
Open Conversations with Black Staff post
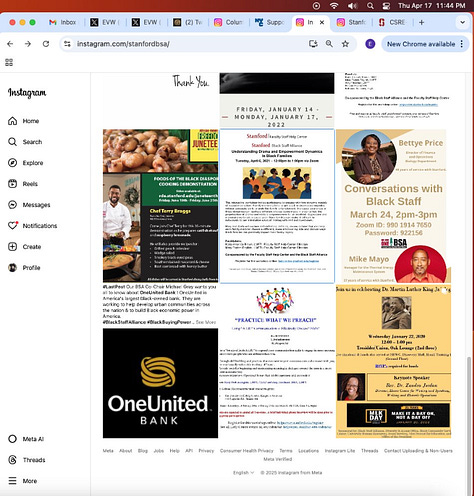point(393,206)
